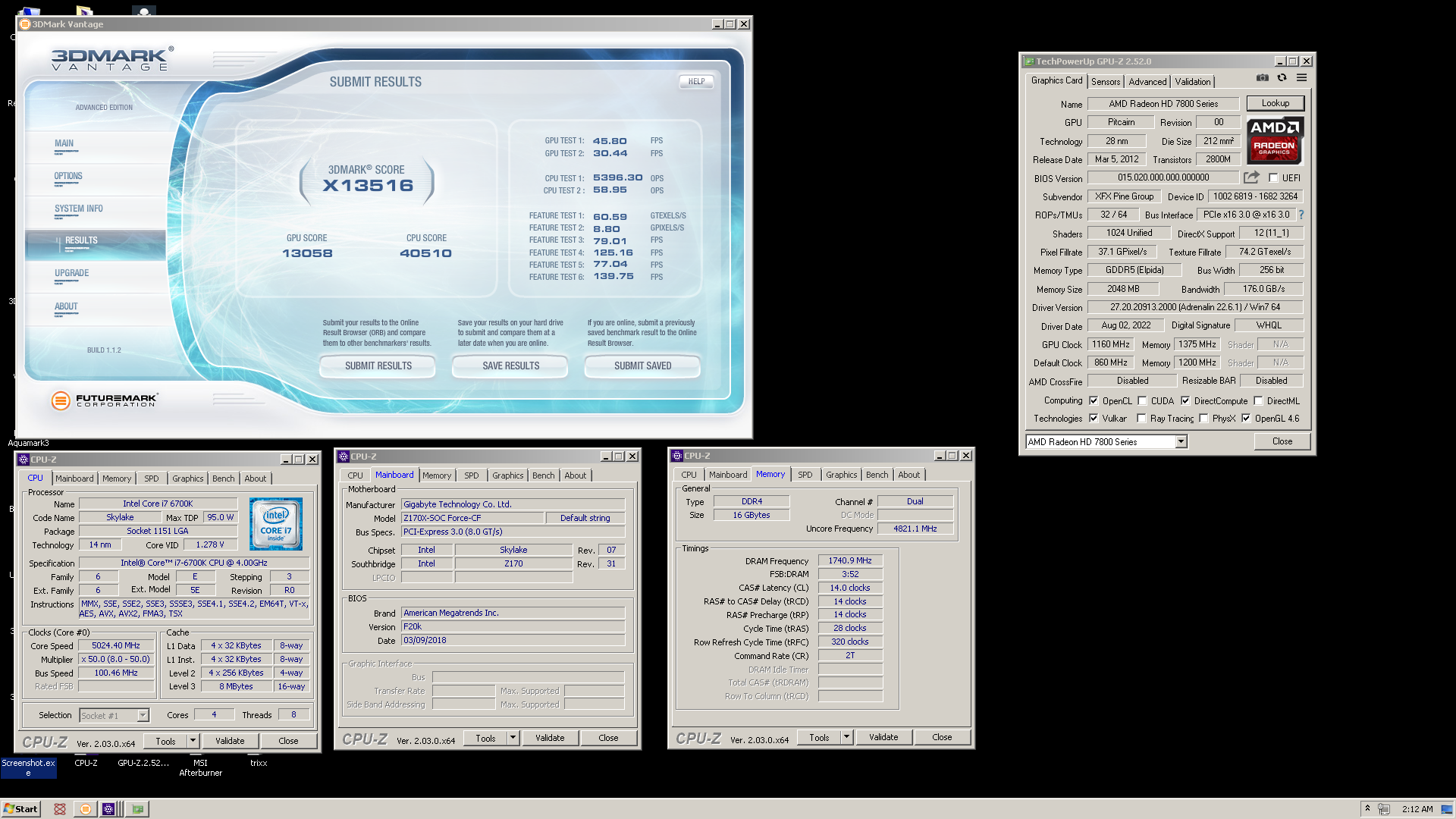
Task: Click the SUBMIT RESULTS button
Action: (378, 366)
